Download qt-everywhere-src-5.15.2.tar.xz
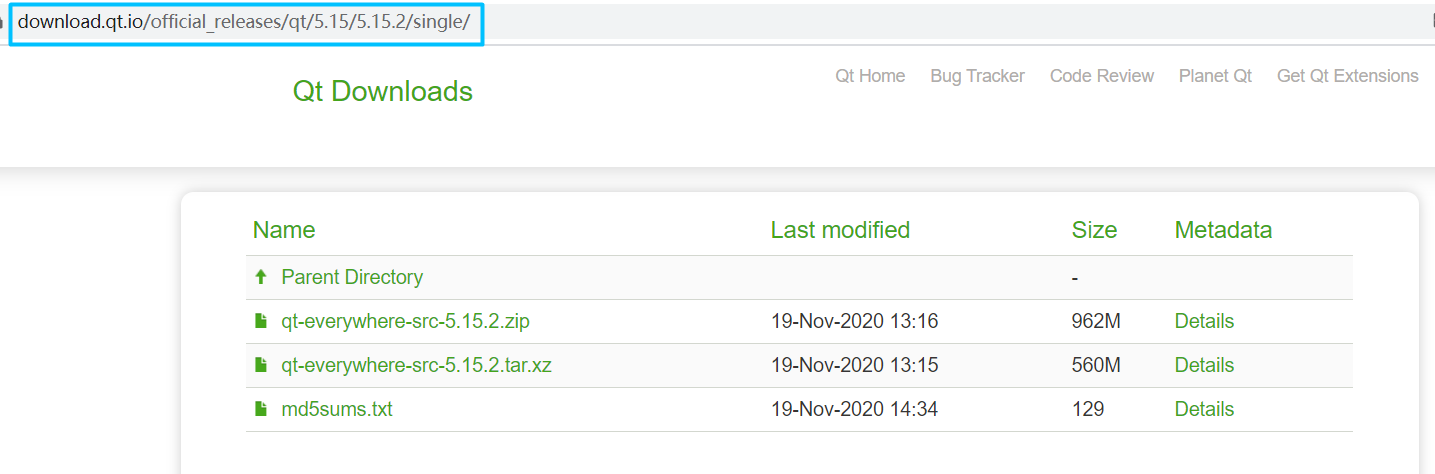The height and width of the screenshot is (474, 1435). click(x=417, y=365)
